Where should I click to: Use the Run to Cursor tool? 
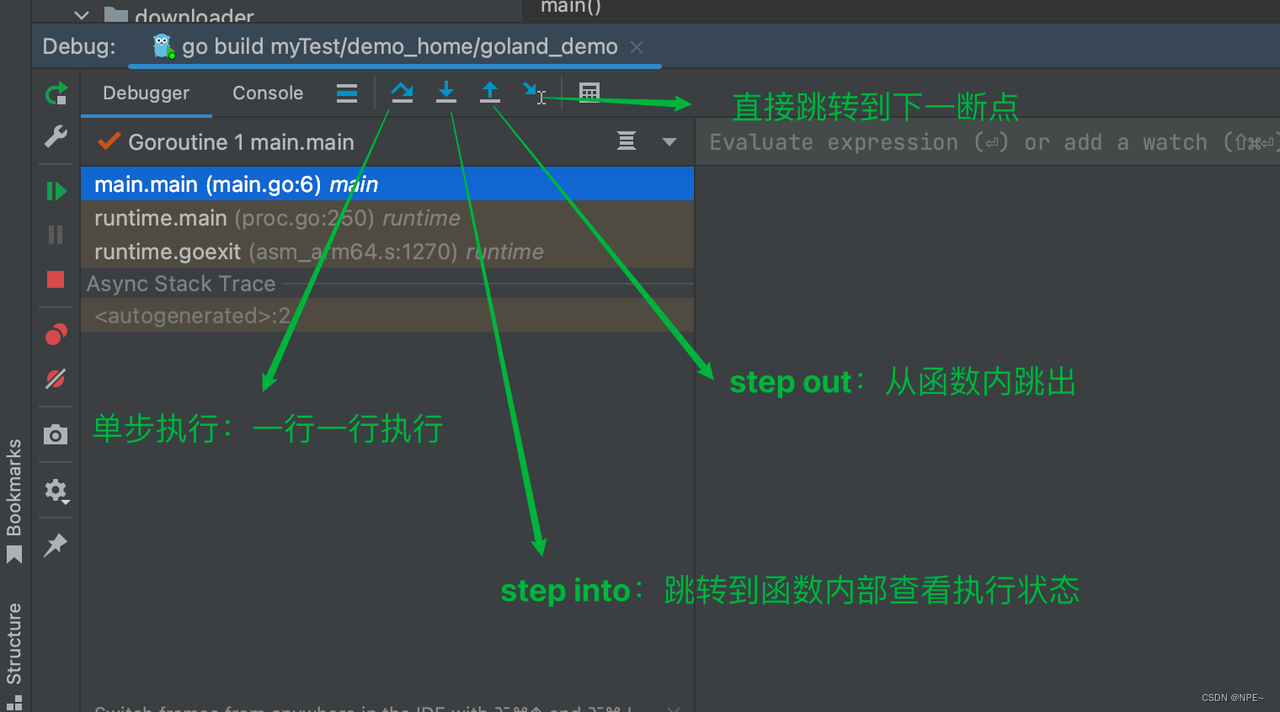click(533, 92)
